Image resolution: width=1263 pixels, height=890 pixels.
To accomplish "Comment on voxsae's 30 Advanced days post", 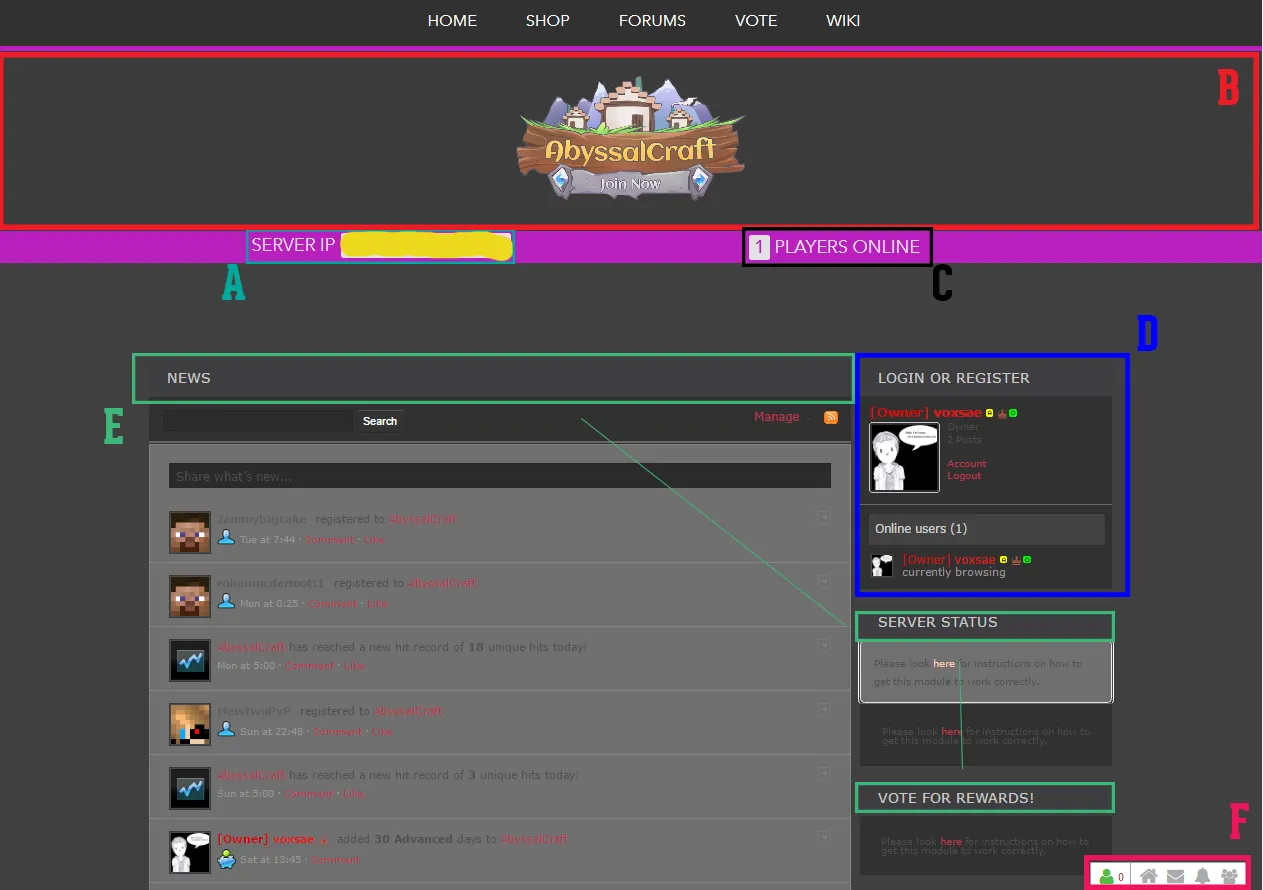I will (x=336, y=860).
